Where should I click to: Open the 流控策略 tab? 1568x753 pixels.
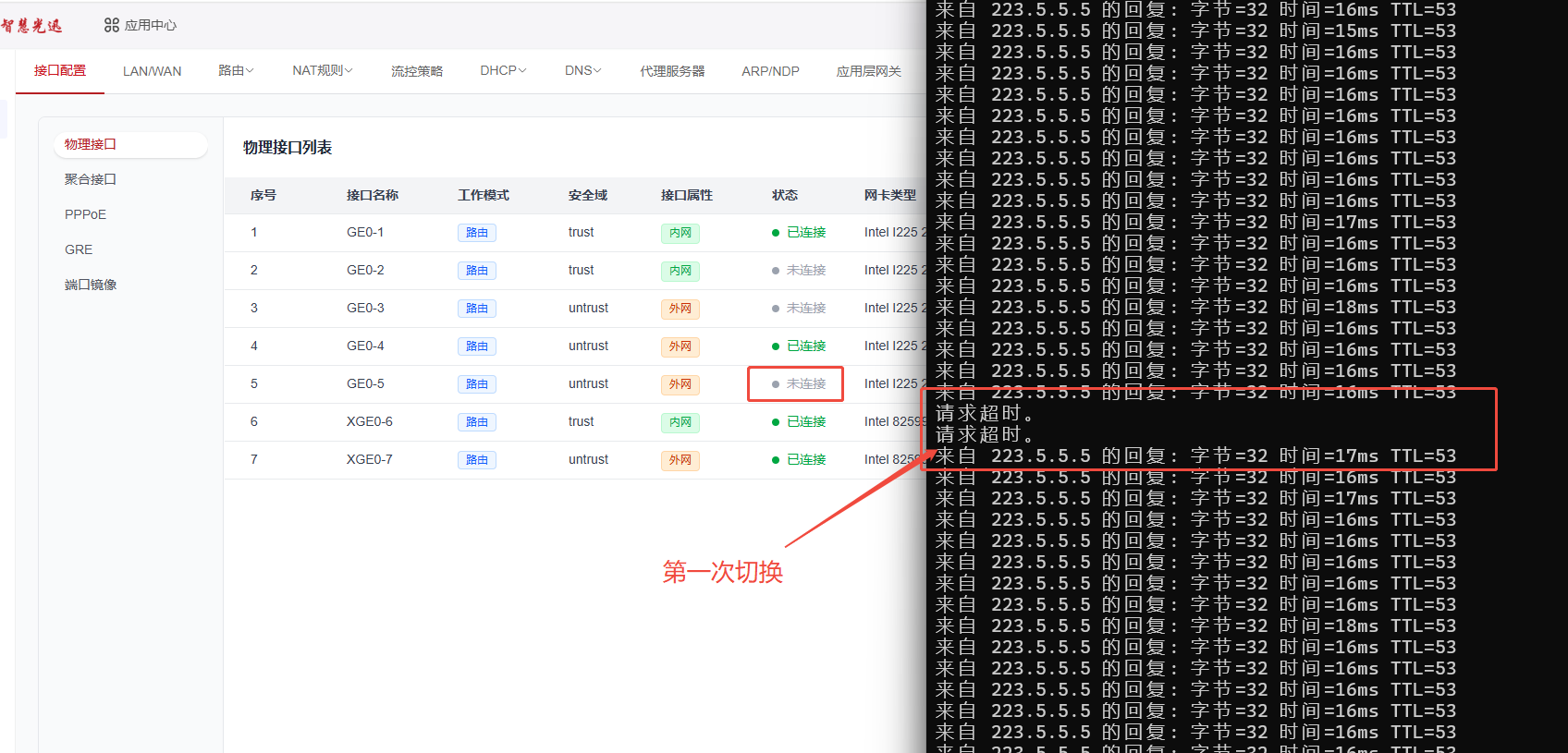417,71
